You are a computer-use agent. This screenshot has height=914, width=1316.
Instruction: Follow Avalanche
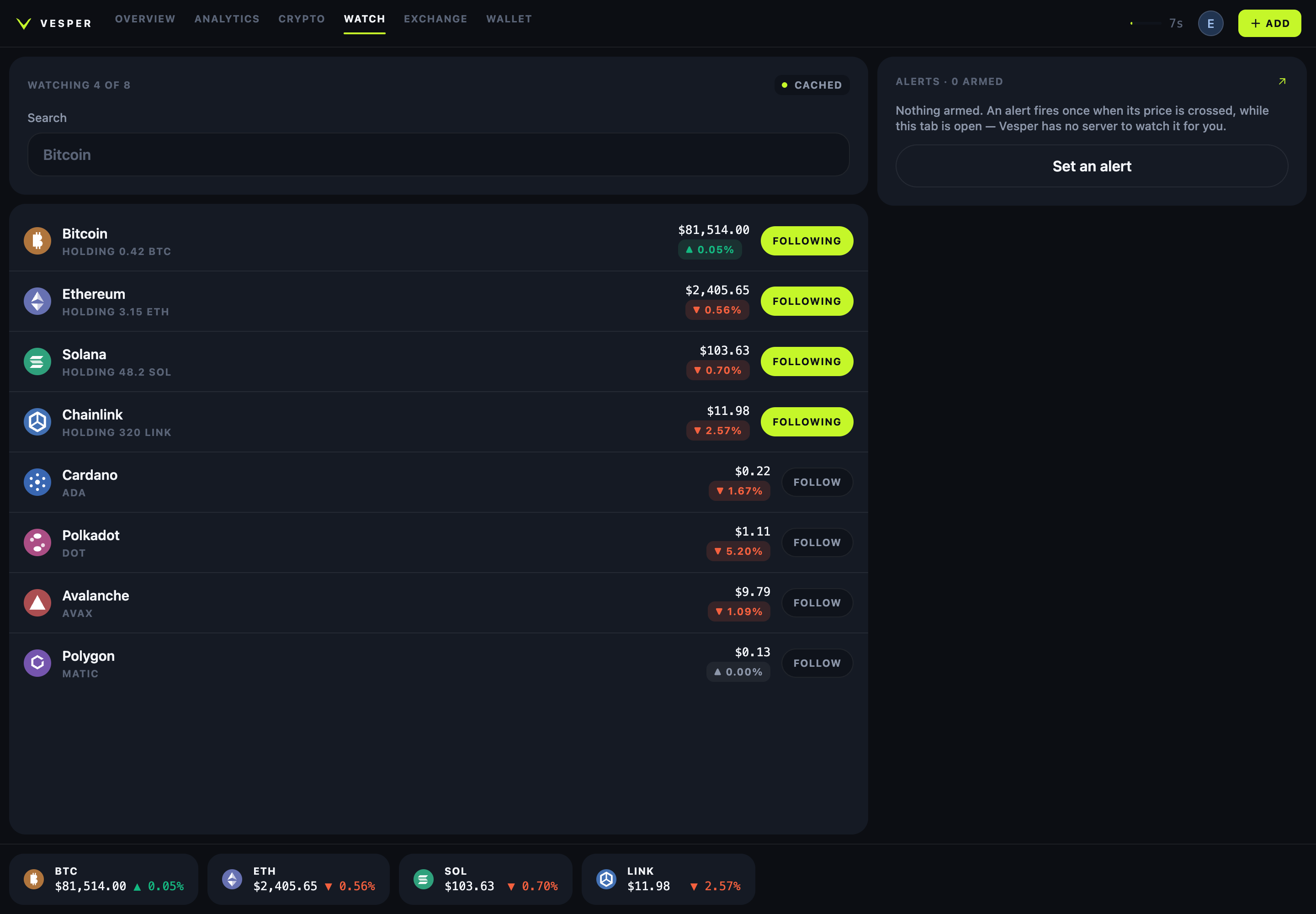[x=817, y=603]
